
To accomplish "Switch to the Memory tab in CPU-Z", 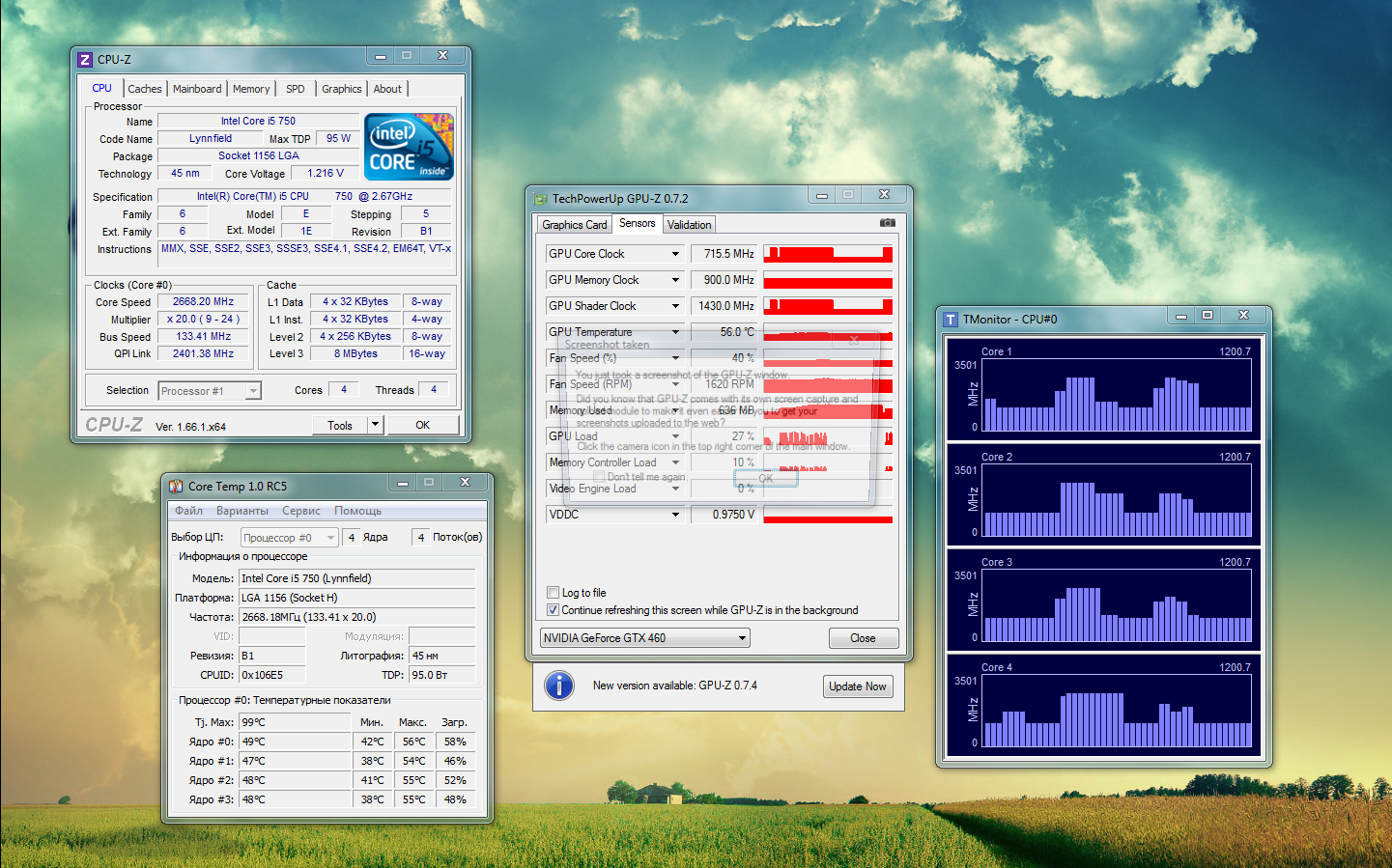I will click(x=251, y=89).
